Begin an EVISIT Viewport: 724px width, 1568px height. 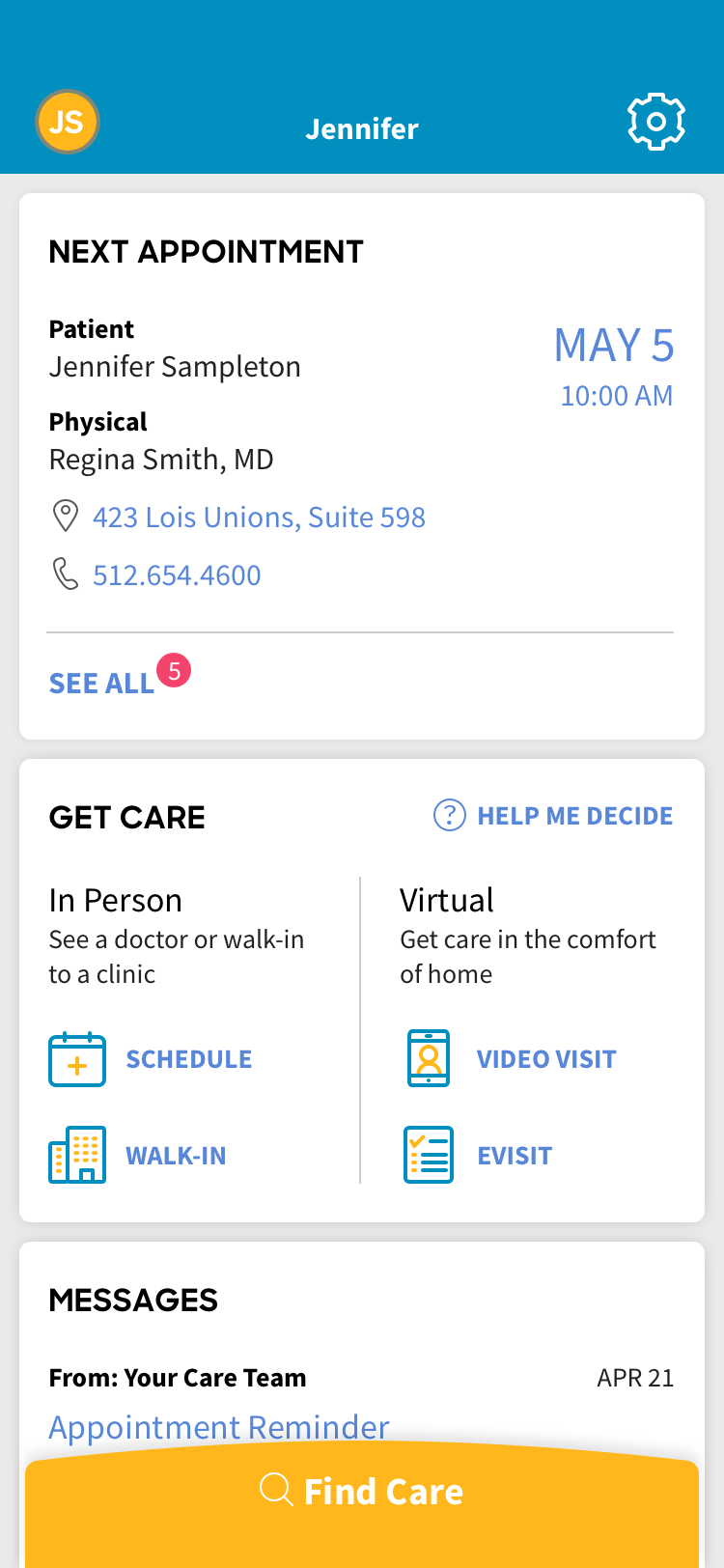515,1156
